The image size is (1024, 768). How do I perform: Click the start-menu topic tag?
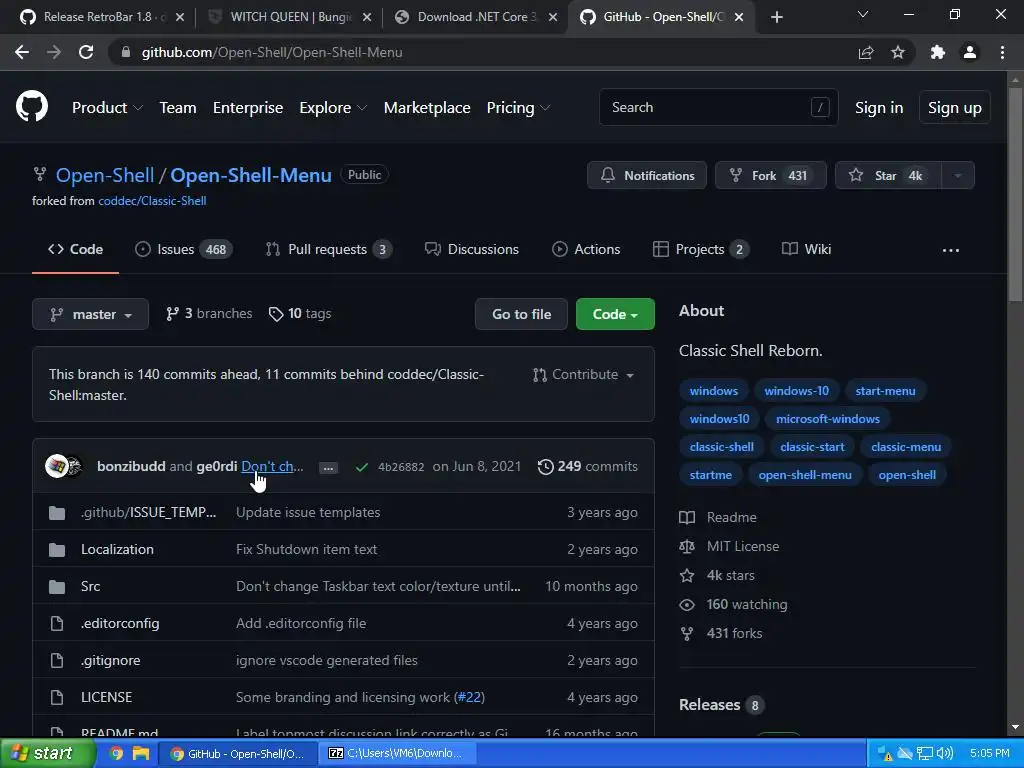click(x=885, y=391)
